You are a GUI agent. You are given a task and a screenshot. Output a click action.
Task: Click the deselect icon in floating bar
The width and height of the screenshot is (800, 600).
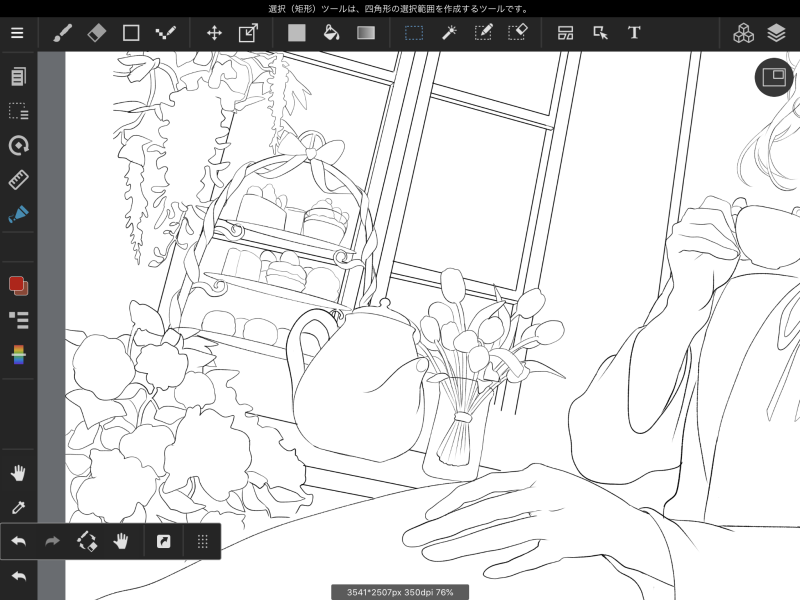(87, 541)
